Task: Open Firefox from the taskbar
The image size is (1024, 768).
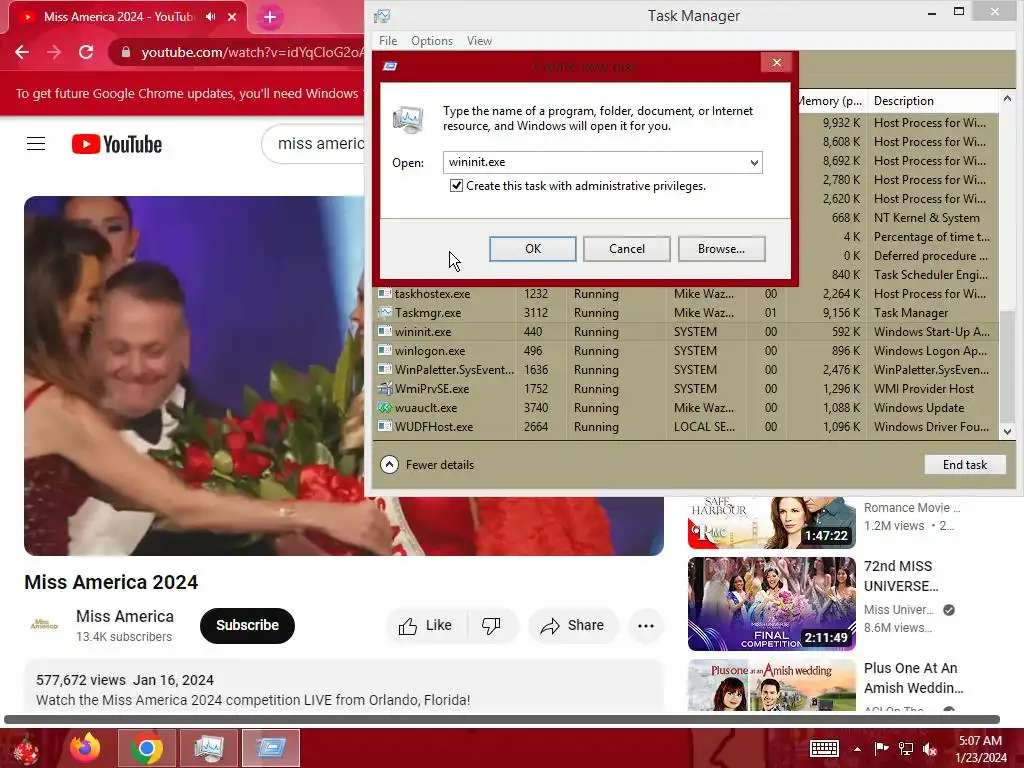Action: coord(86,748)
